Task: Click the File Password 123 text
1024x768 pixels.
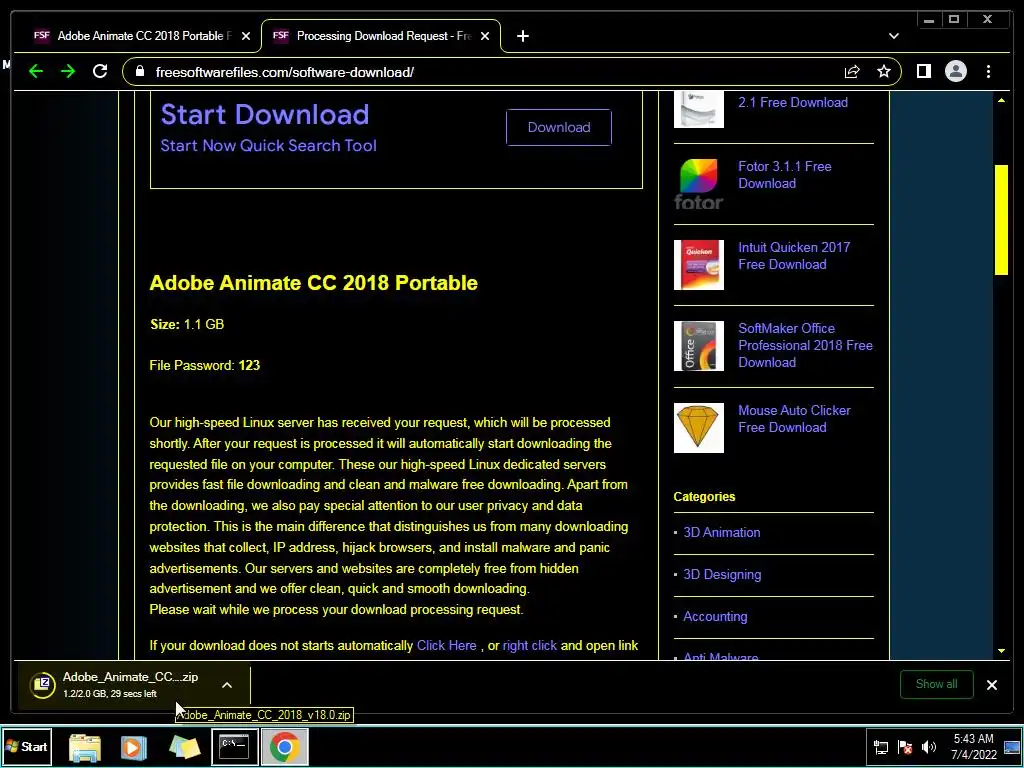Action: click(204, 365)
